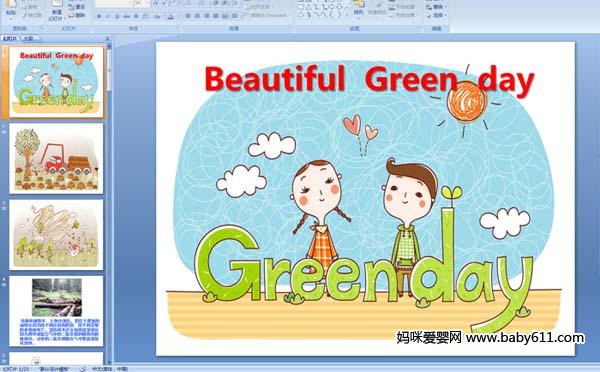Select the left brace shape in gallery
Image resolution: width=600 pixels, height=372 pixels.
(x=332, y=15)
